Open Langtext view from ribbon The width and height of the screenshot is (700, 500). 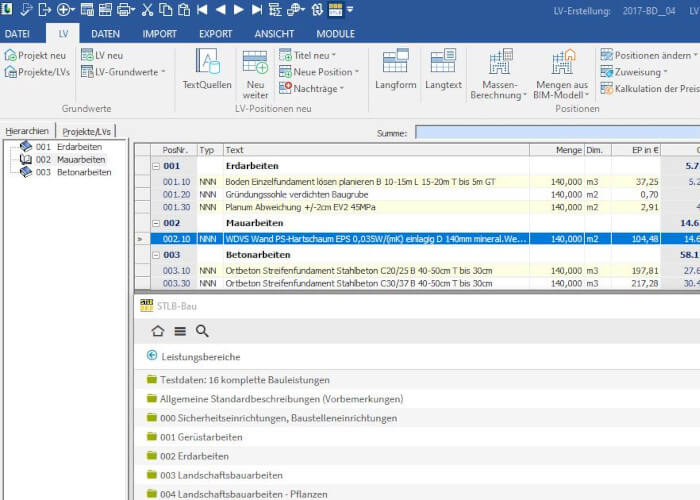(443, 68)
